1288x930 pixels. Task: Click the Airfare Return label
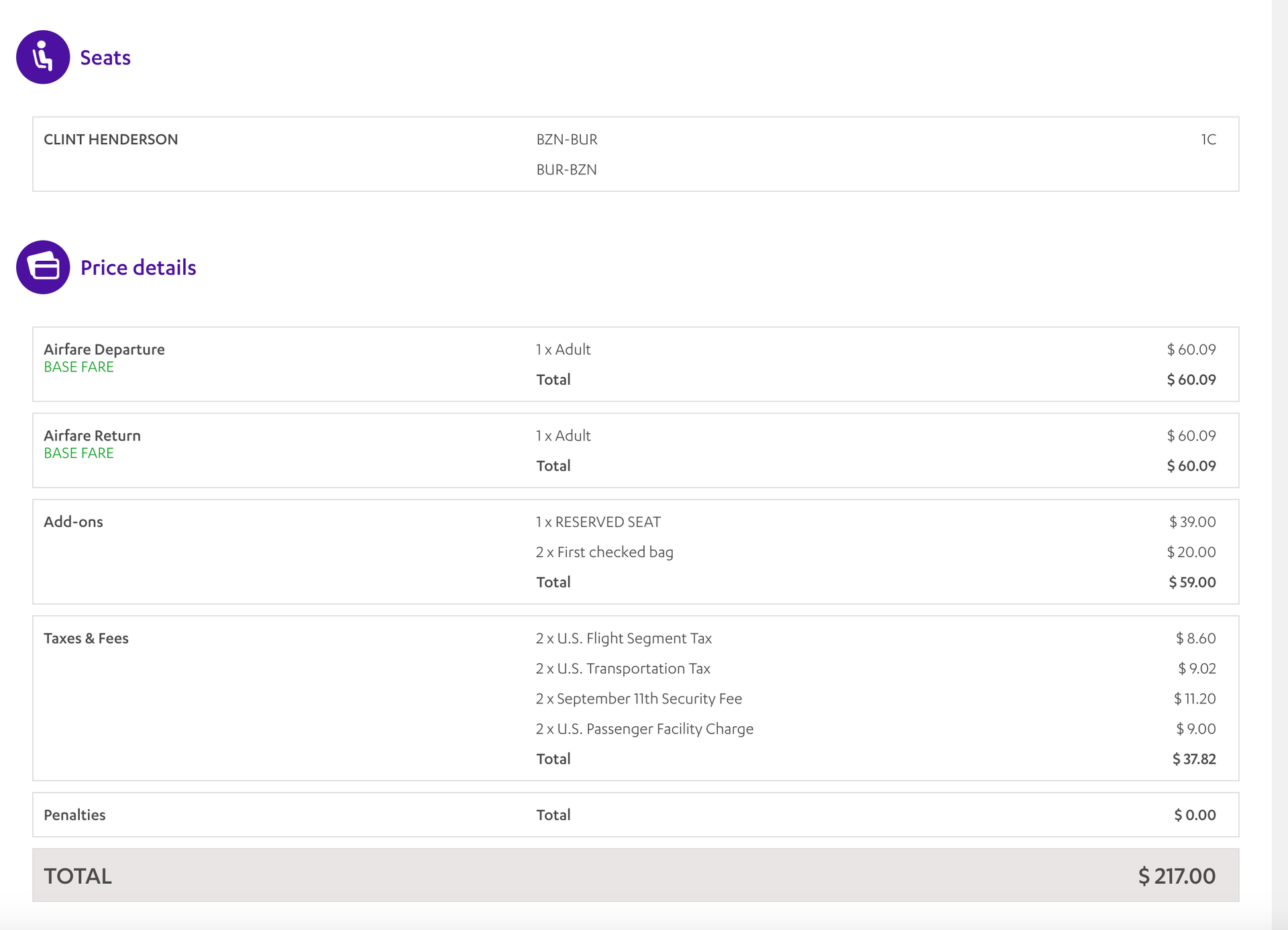92,436
